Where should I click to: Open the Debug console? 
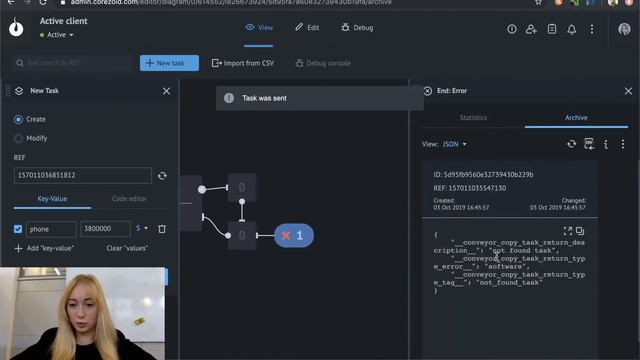coord(323,63)
